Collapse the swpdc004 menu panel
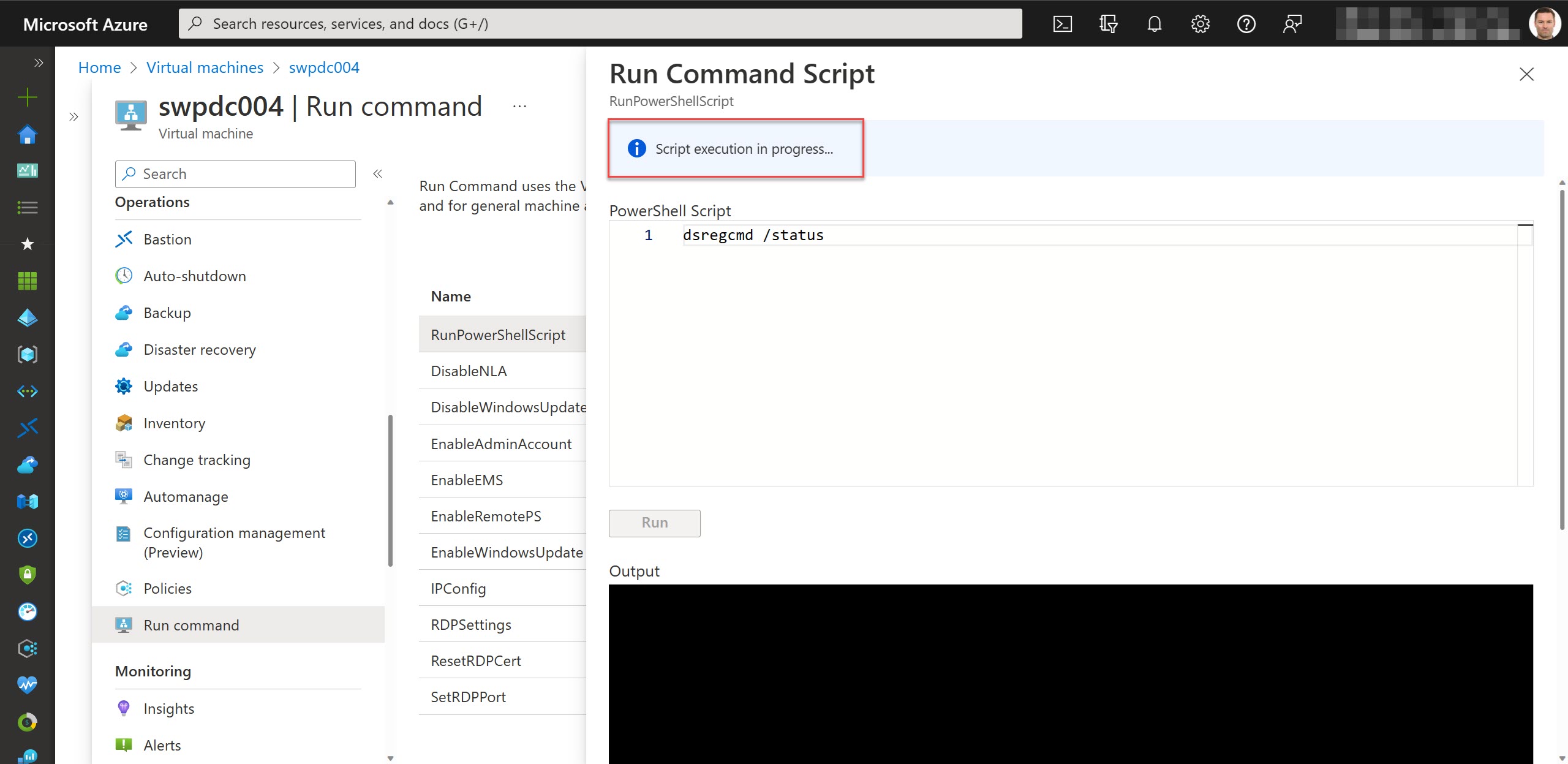Viewport: 1568px width, 764px height. (x=378, y=173)
